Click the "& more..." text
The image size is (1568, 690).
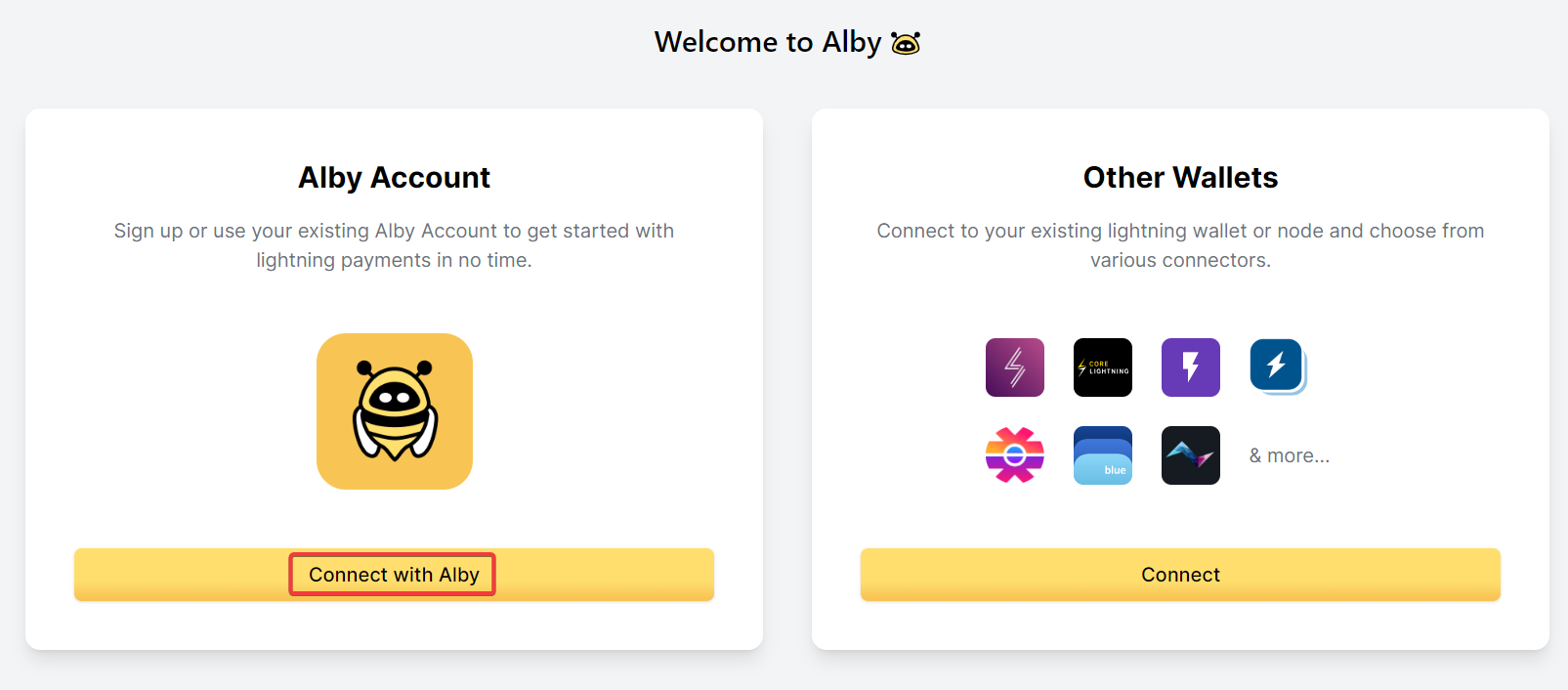[x=1289, y=455]
